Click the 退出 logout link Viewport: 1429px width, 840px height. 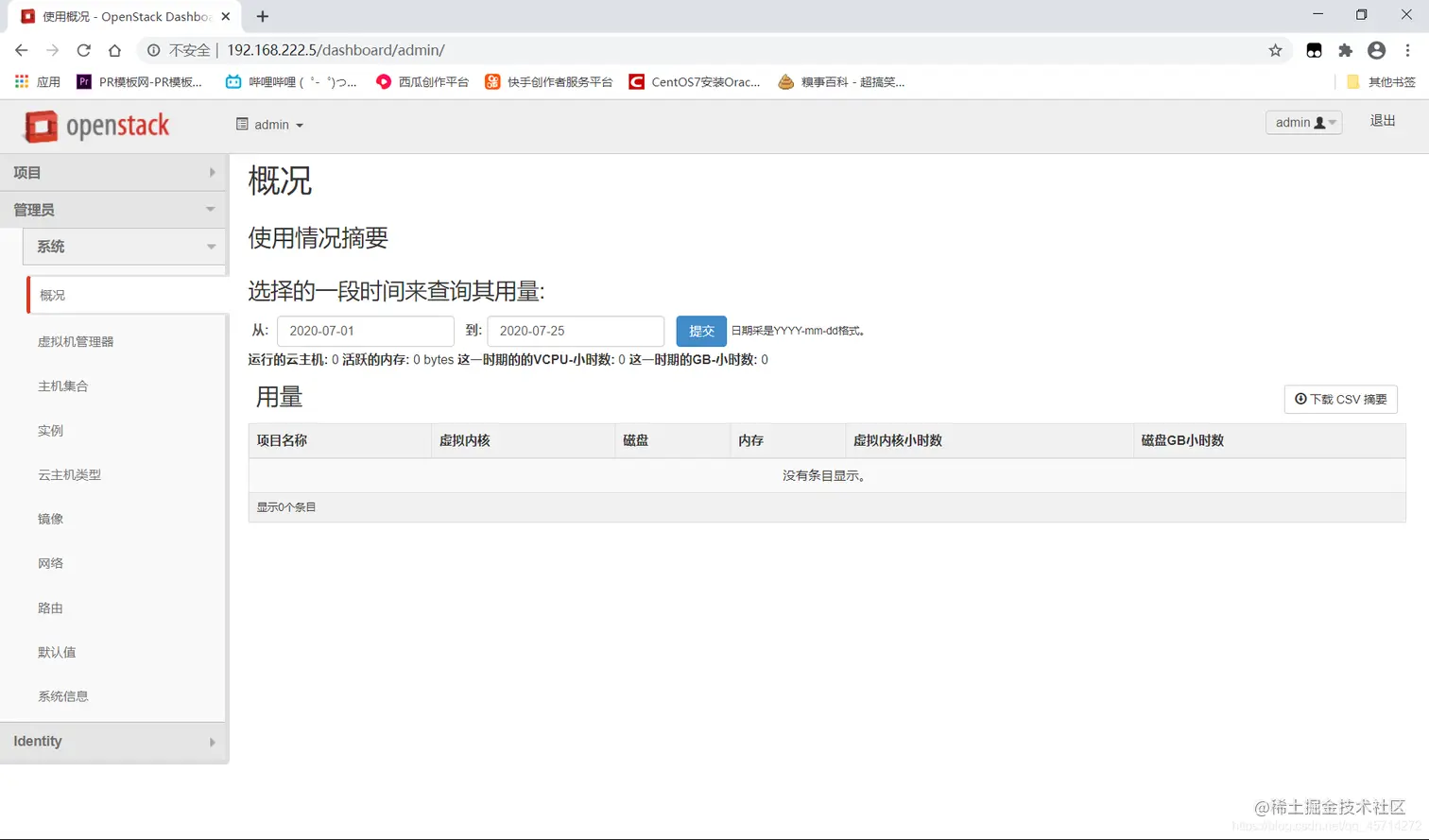[x=1383, y=121]
